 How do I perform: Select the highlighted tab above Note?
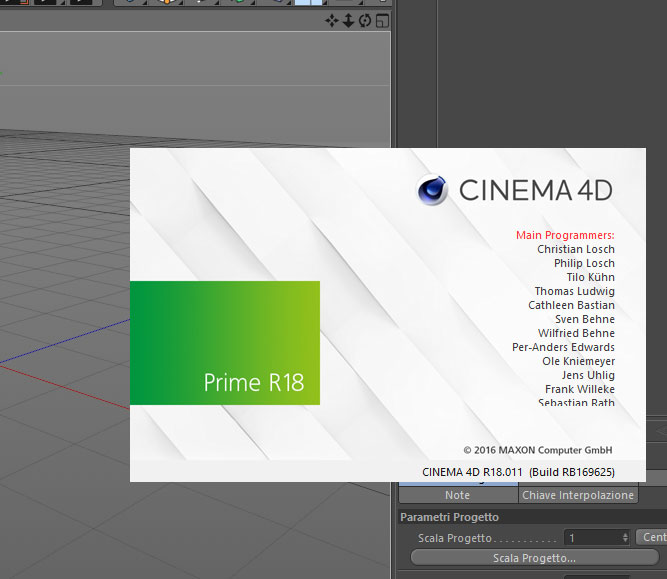pyautogui.click(x=457, y=481)
